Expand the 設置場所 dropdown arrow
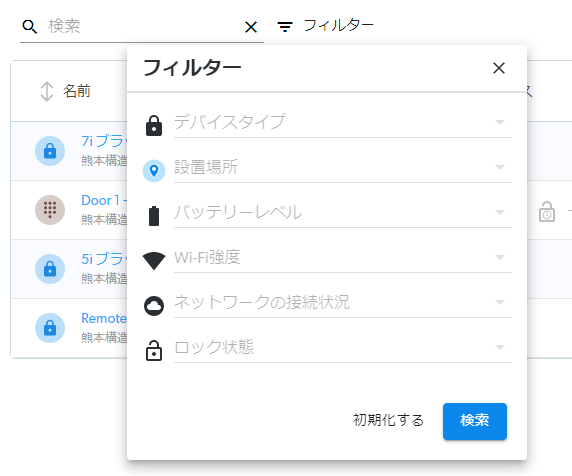Viewport: 572px width, 476px height. [500, 167]
